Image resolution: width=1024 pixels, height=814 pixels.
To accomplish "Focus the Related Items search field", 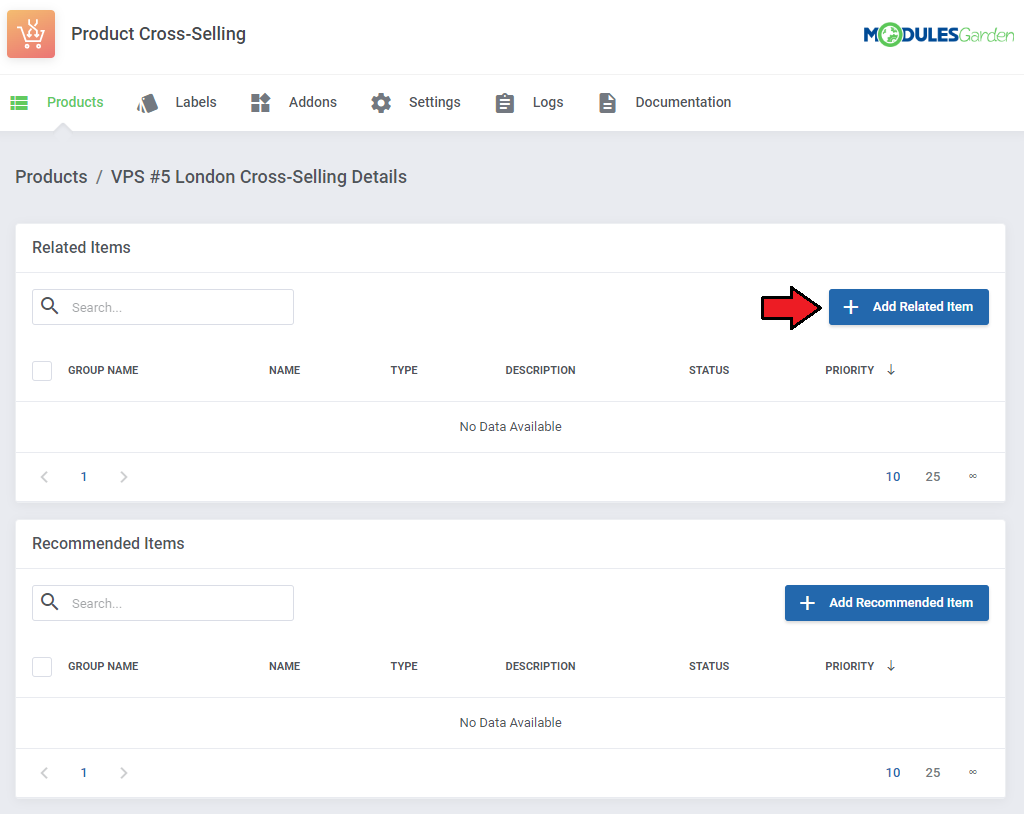I will click(163, 307).
